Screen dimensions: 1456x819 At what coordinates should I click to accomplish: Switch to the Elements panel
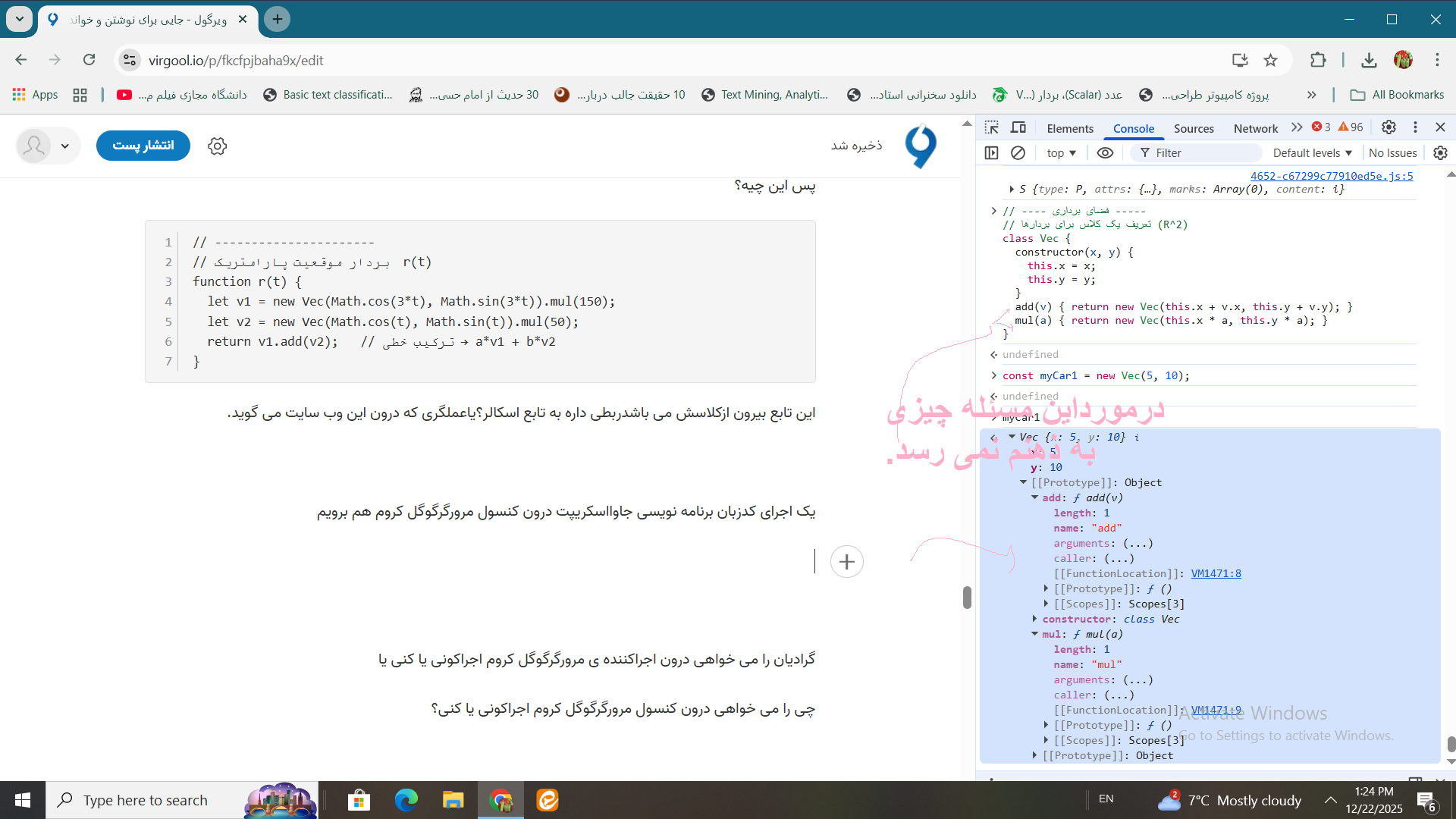click(1069, 128)
